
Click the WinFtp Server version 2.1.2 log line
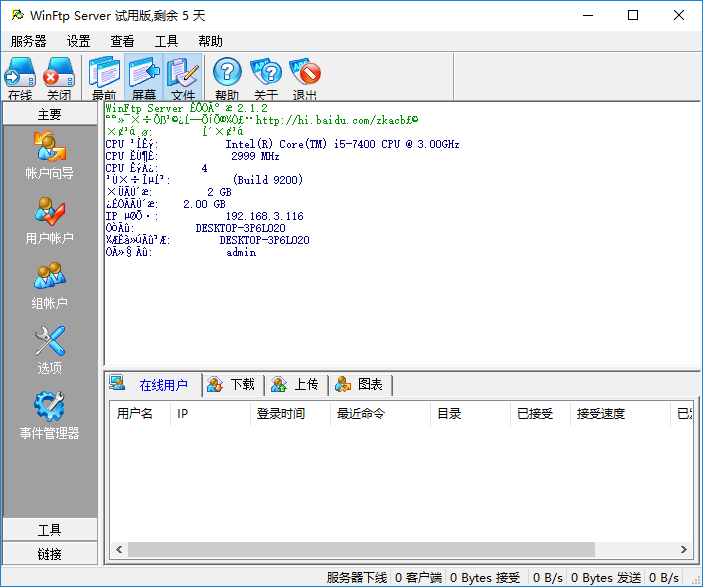(x=187, y=108)
